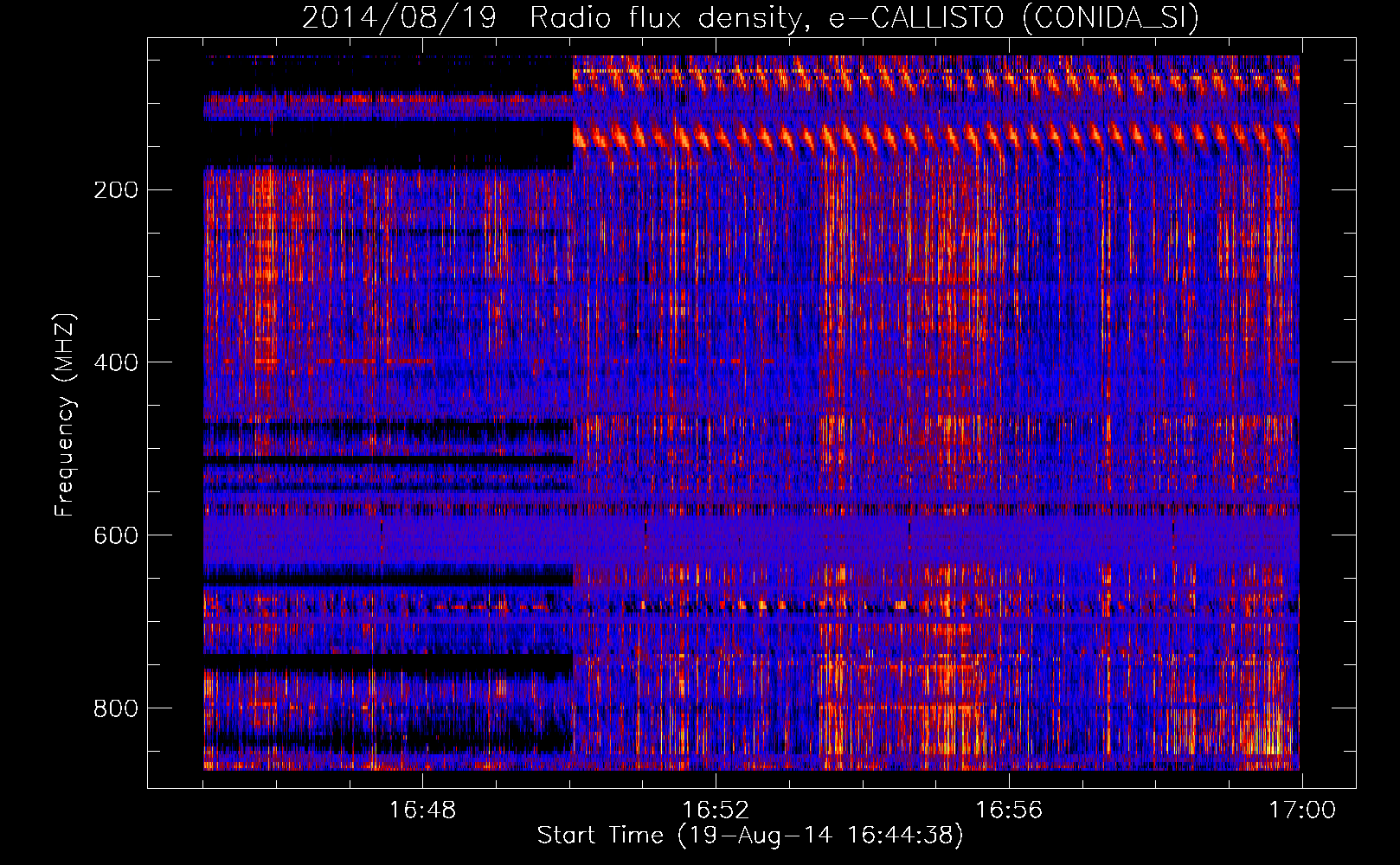This screenshot has height=865, width=1400.
Task: Click the 16:48 time tick label
Action: pyautogui.click(x=422, y=811)
